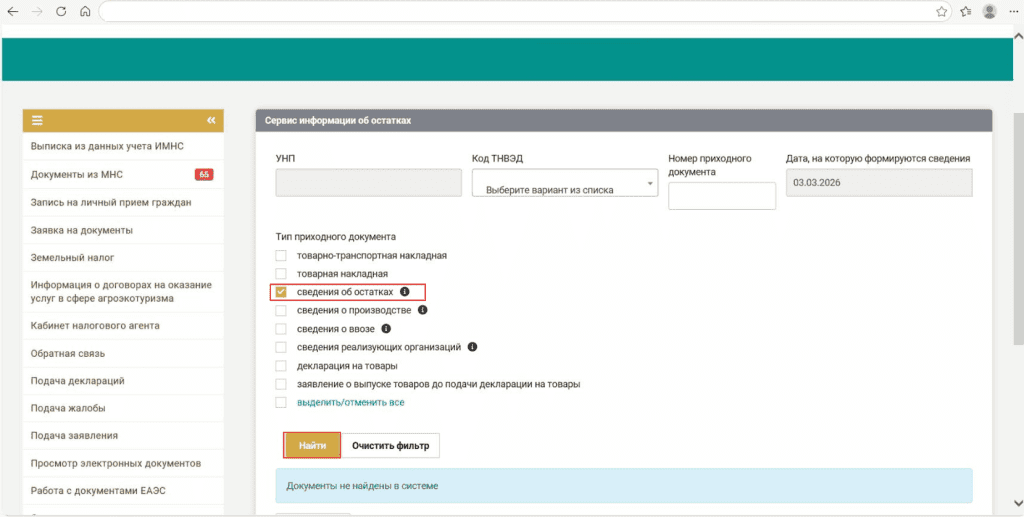Screen dimensions: 1024x517
Task: Open Документы из МНС section
Action: [123, 174]
